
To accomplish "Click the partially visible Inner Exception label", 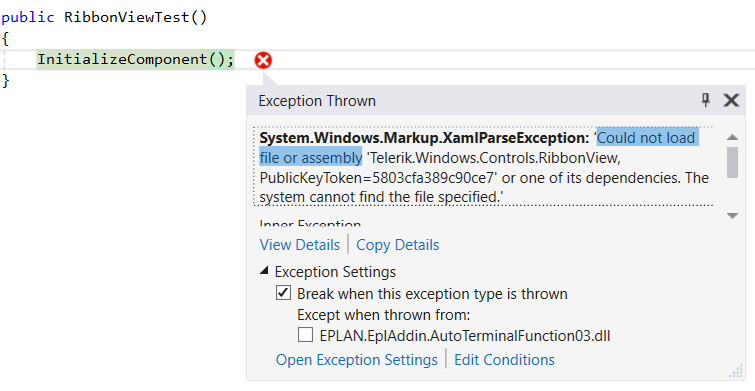I will [310, 223].
